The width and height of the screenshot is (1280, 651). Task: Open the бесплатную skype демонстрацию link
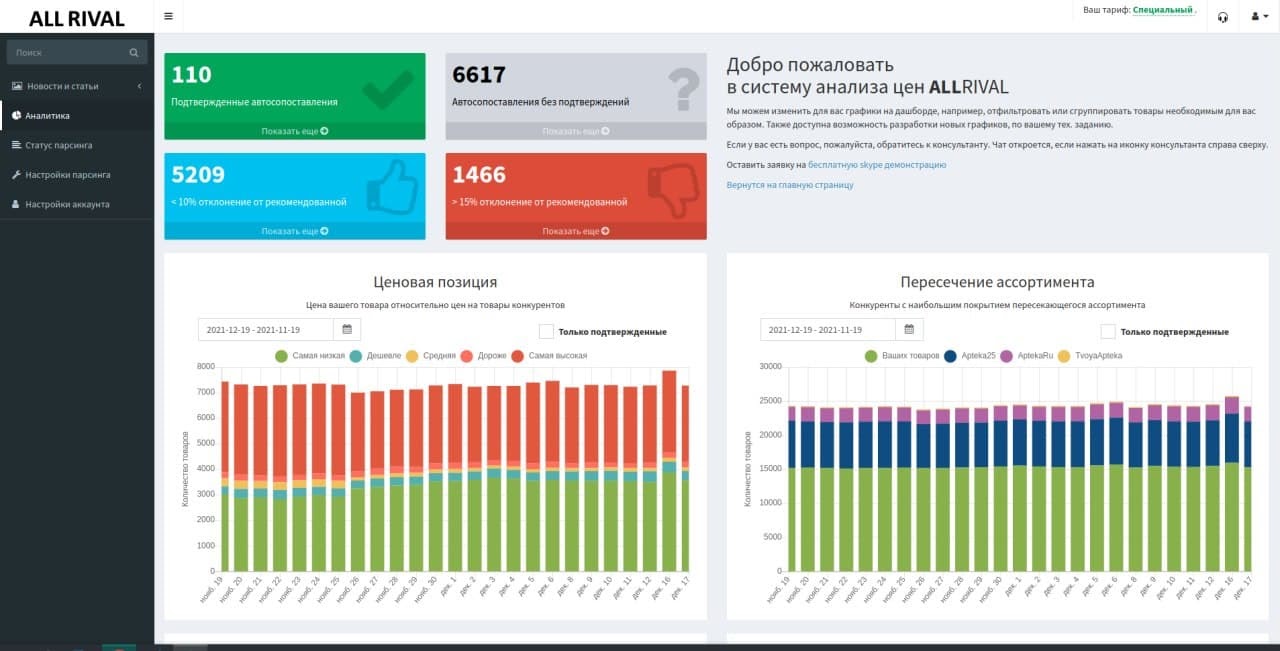point(876,165)
